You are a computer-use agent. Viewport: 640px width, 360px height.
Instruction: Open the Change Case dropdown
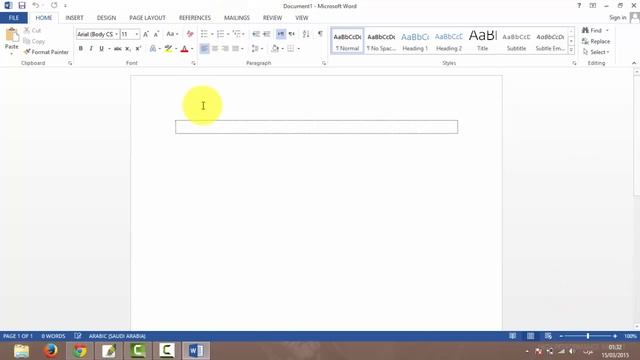point(172,34)
